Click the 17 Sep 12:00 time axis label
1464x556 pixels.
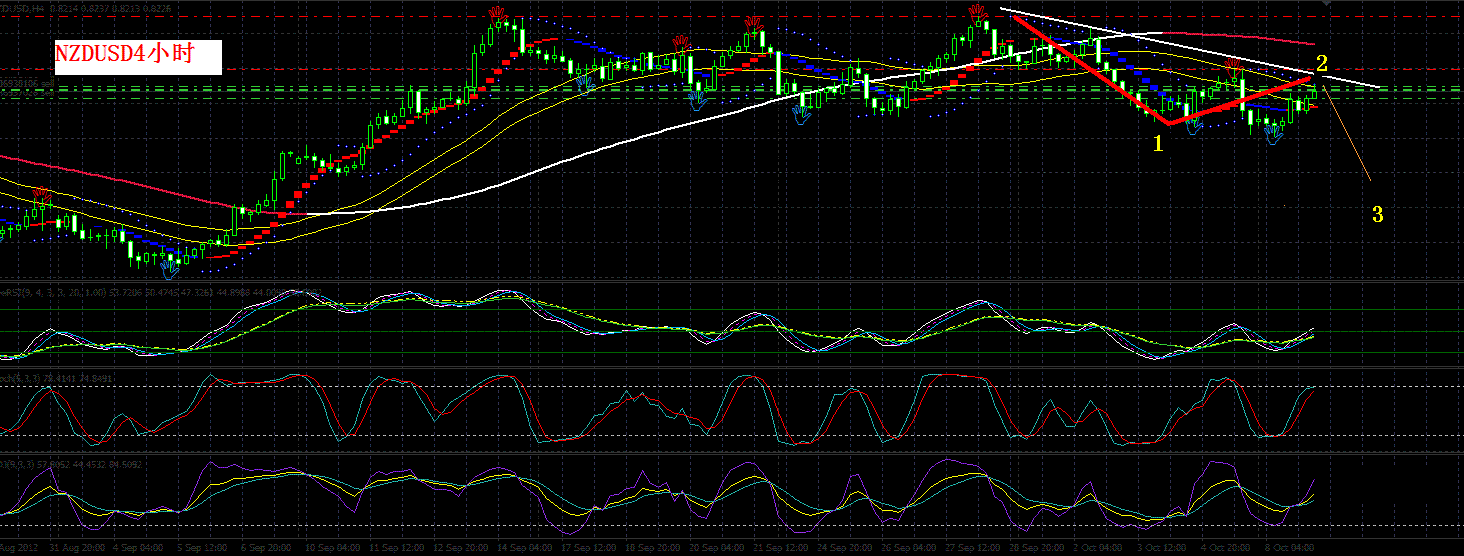tap(588, 547)
